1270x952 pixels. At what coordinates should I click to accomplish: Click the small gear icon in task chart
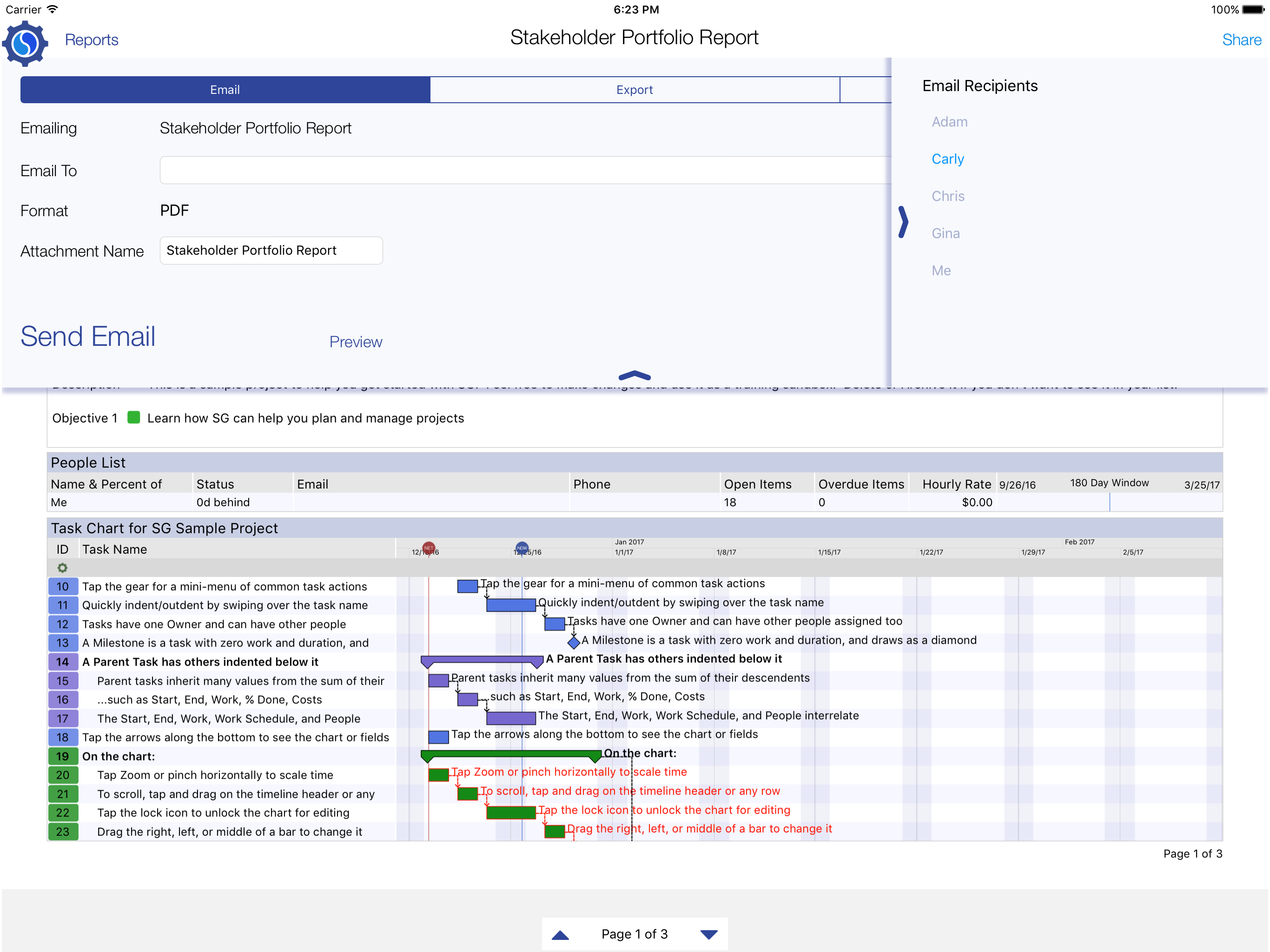pos(62,567)
